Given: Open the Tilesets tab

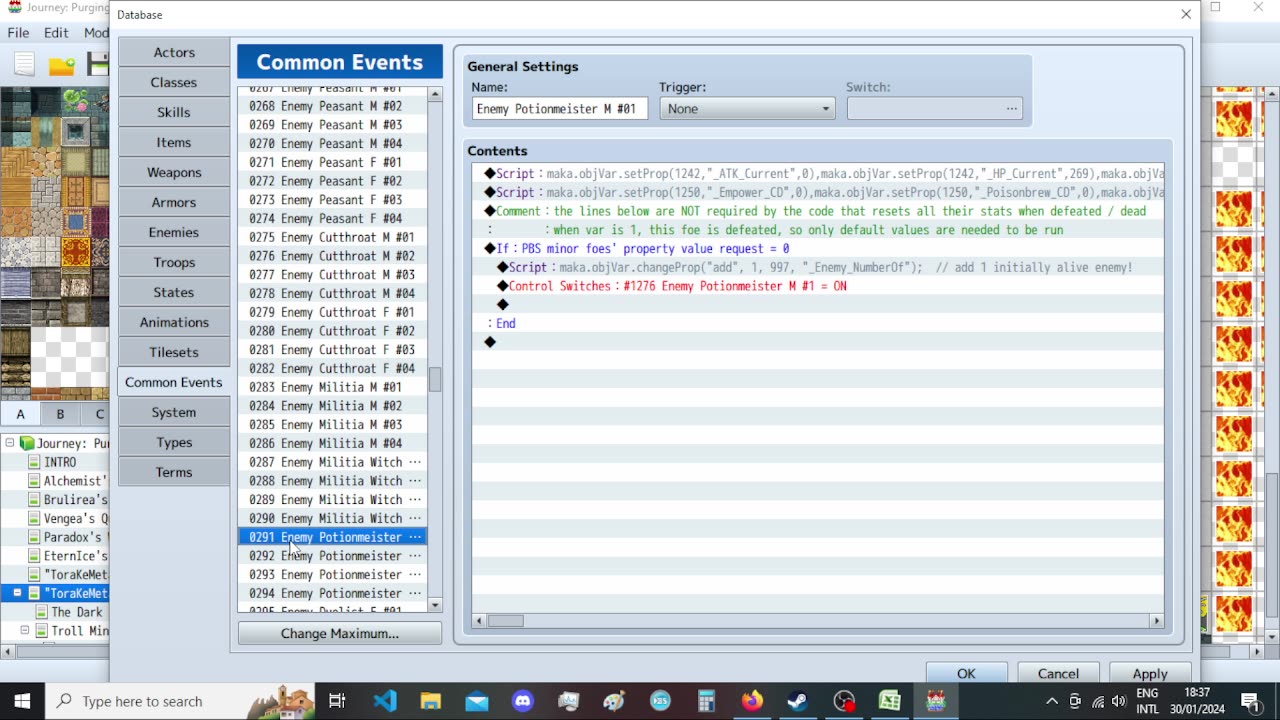Looking at the screenshot, I should point(174,352).
